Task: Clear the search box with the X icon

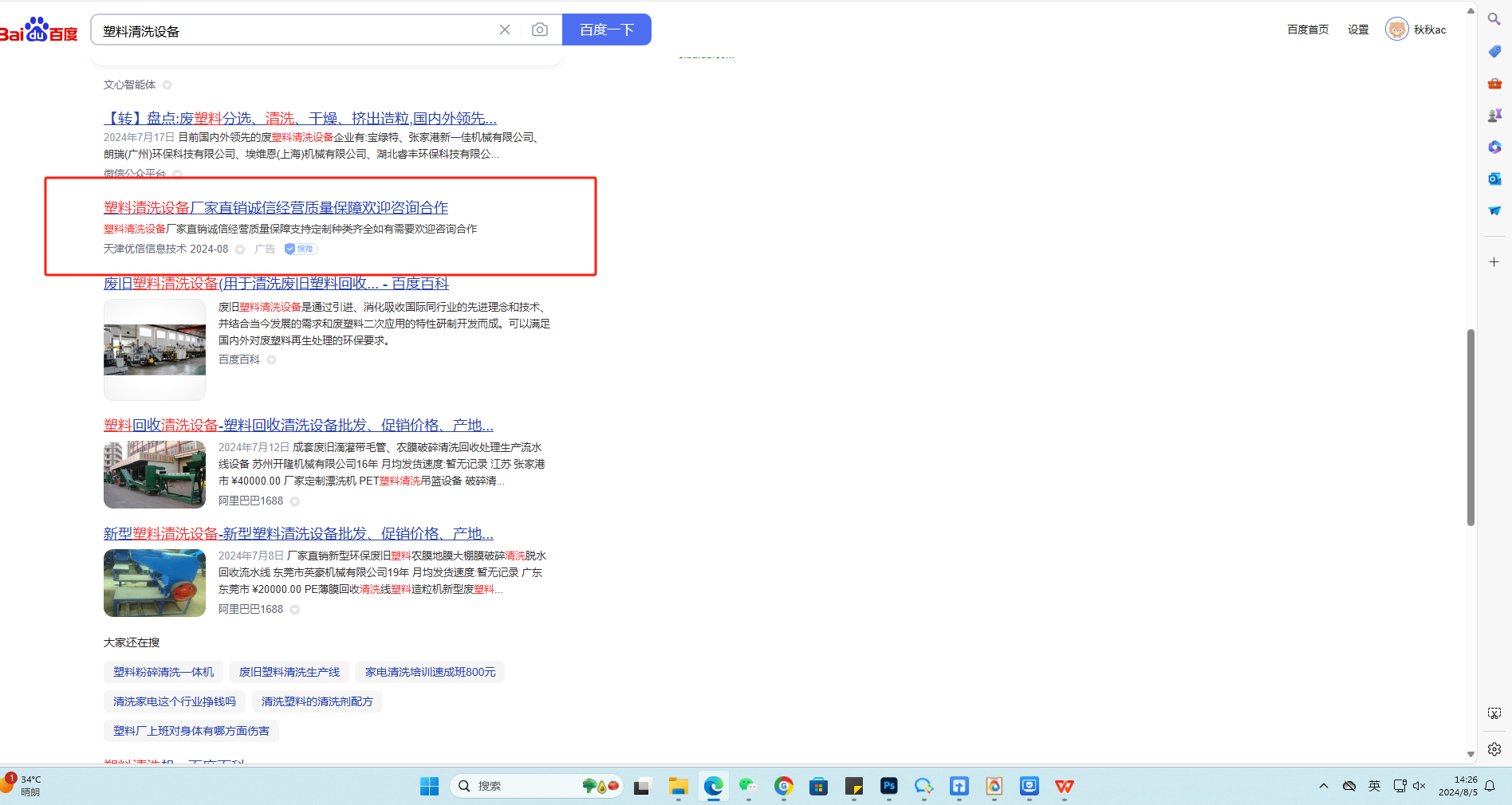Action: click(x=505, y=29)
